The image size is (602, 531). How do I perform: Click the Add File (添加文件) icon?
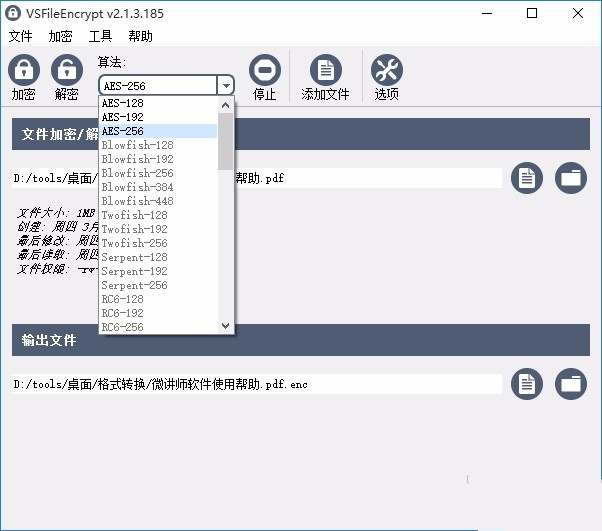326,70
